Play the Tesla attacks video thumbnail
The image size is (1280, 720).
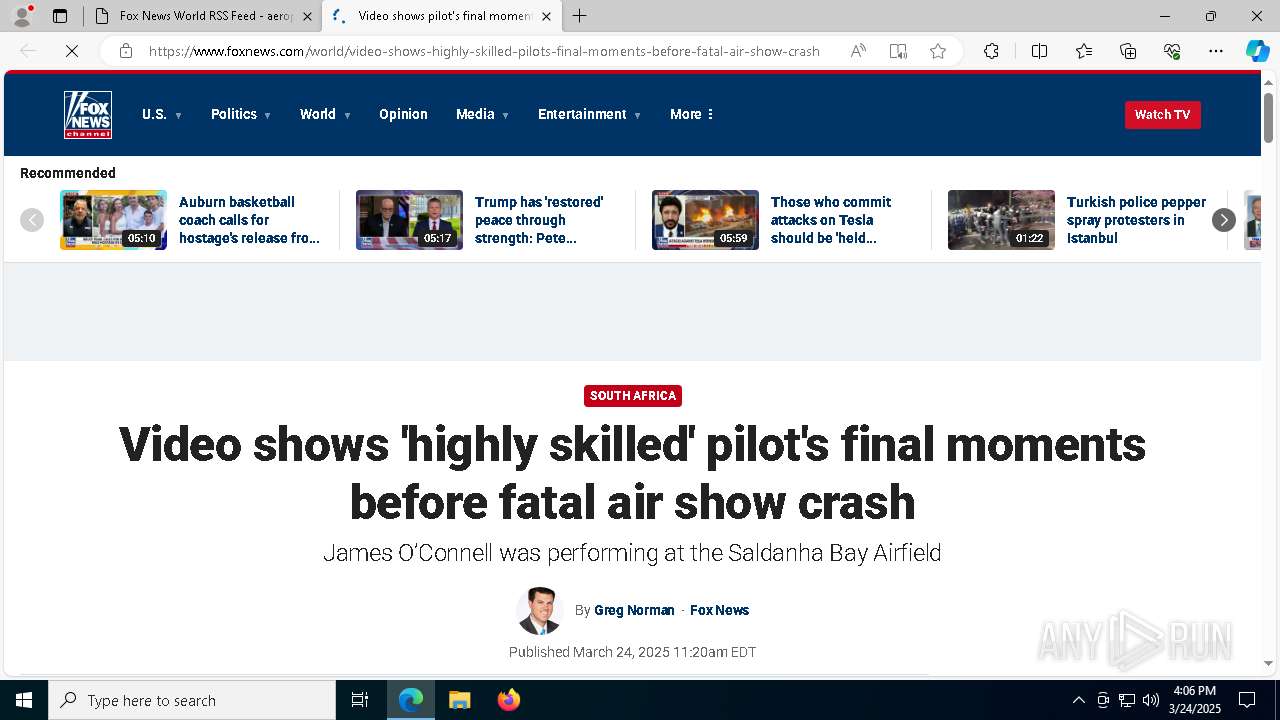click(x=705, y=220)
